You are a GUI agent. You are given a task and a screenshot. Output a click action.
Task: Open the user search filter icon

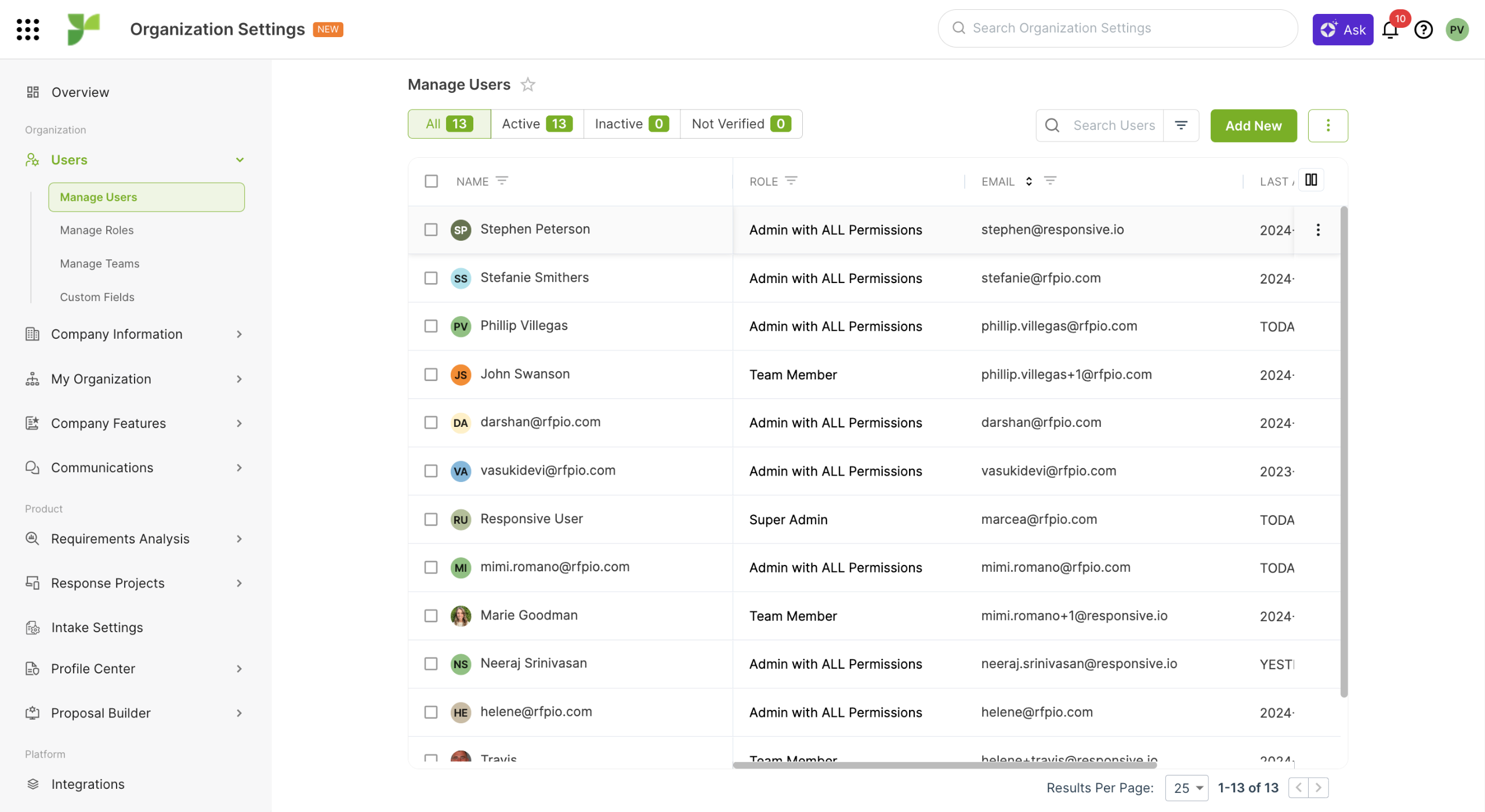[1181, 125]
